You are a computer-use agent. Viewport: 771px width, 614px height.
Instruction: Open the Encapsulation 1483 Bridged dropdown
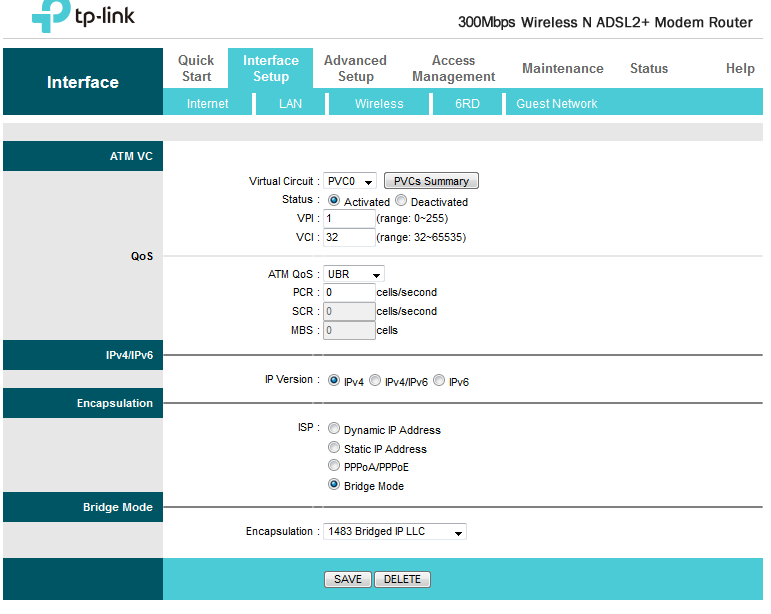(395, 532)
